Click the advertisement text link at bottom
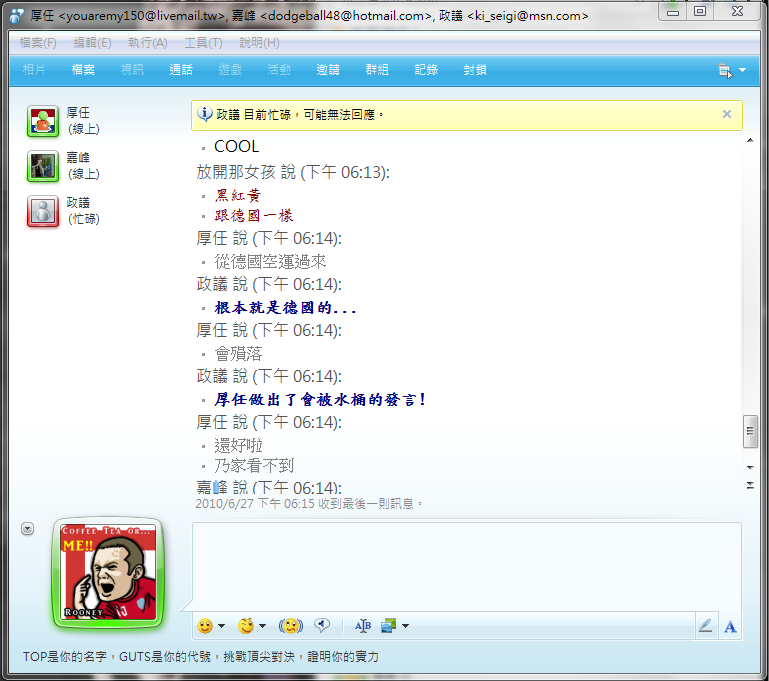 (x=201, y=656)
